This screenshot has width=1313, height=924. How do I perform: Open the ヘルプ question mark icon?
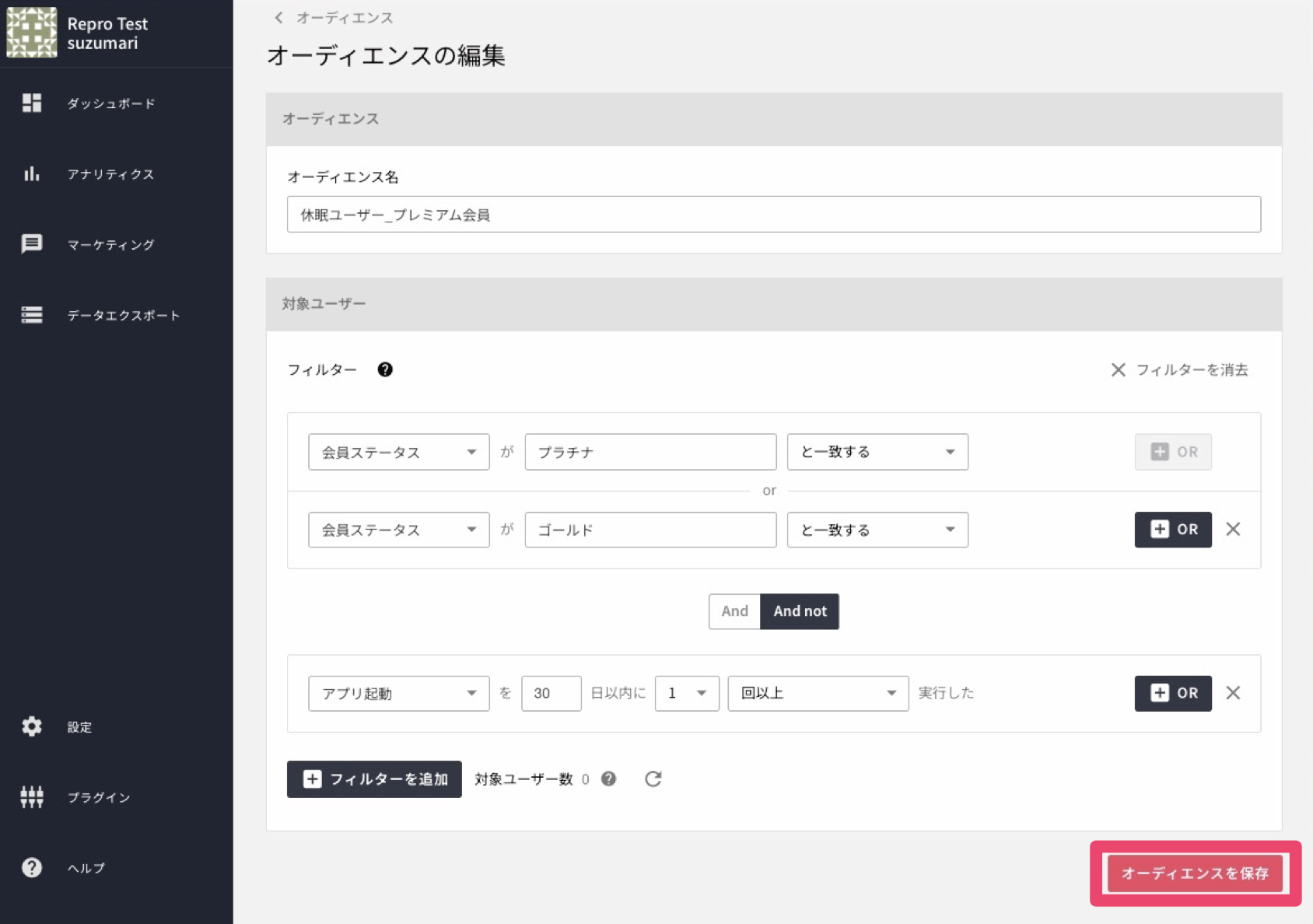pyautogui.click(x=32, y=867)
